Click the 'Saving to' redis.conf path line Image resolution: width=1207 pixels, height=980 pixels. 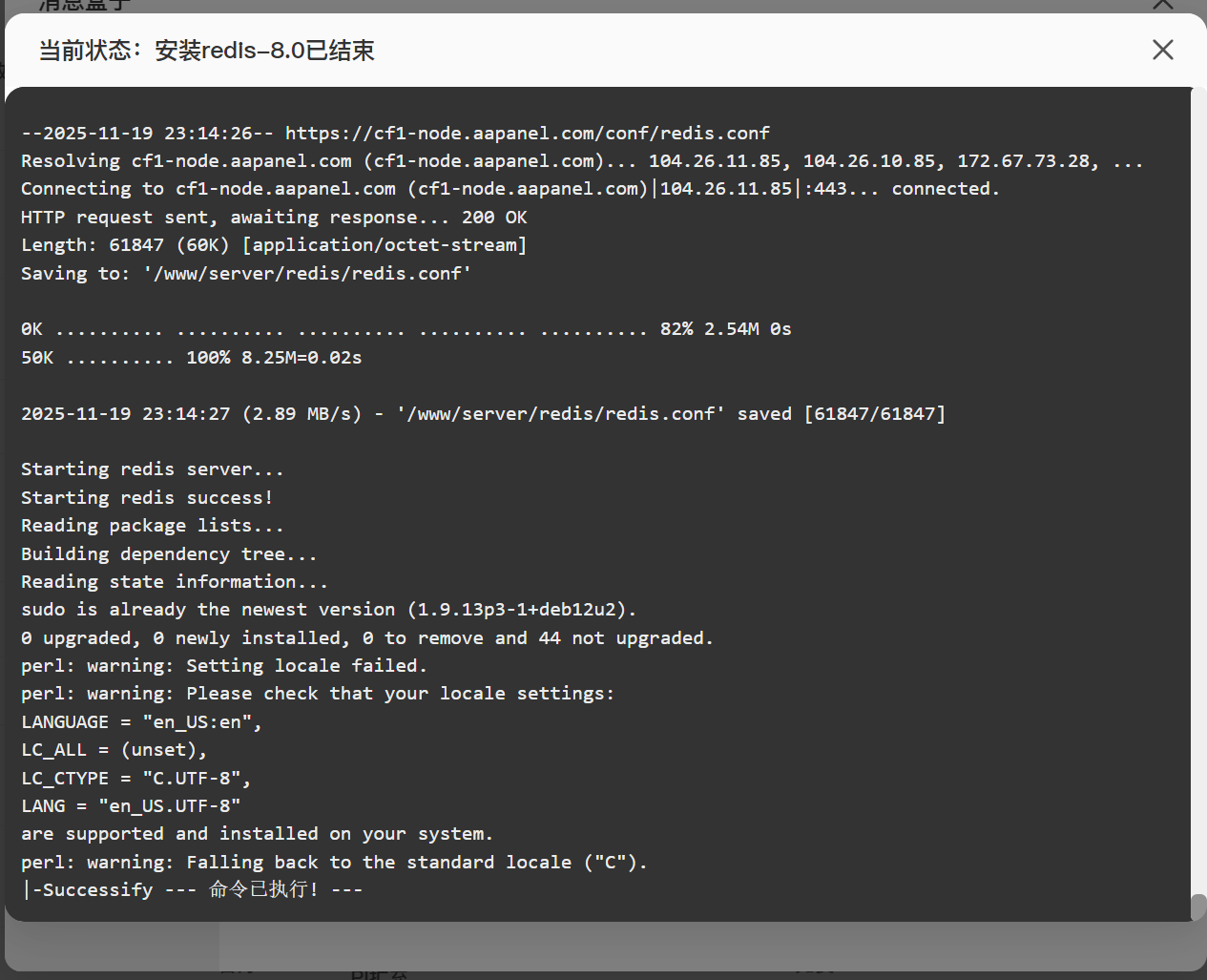(246, 274)
